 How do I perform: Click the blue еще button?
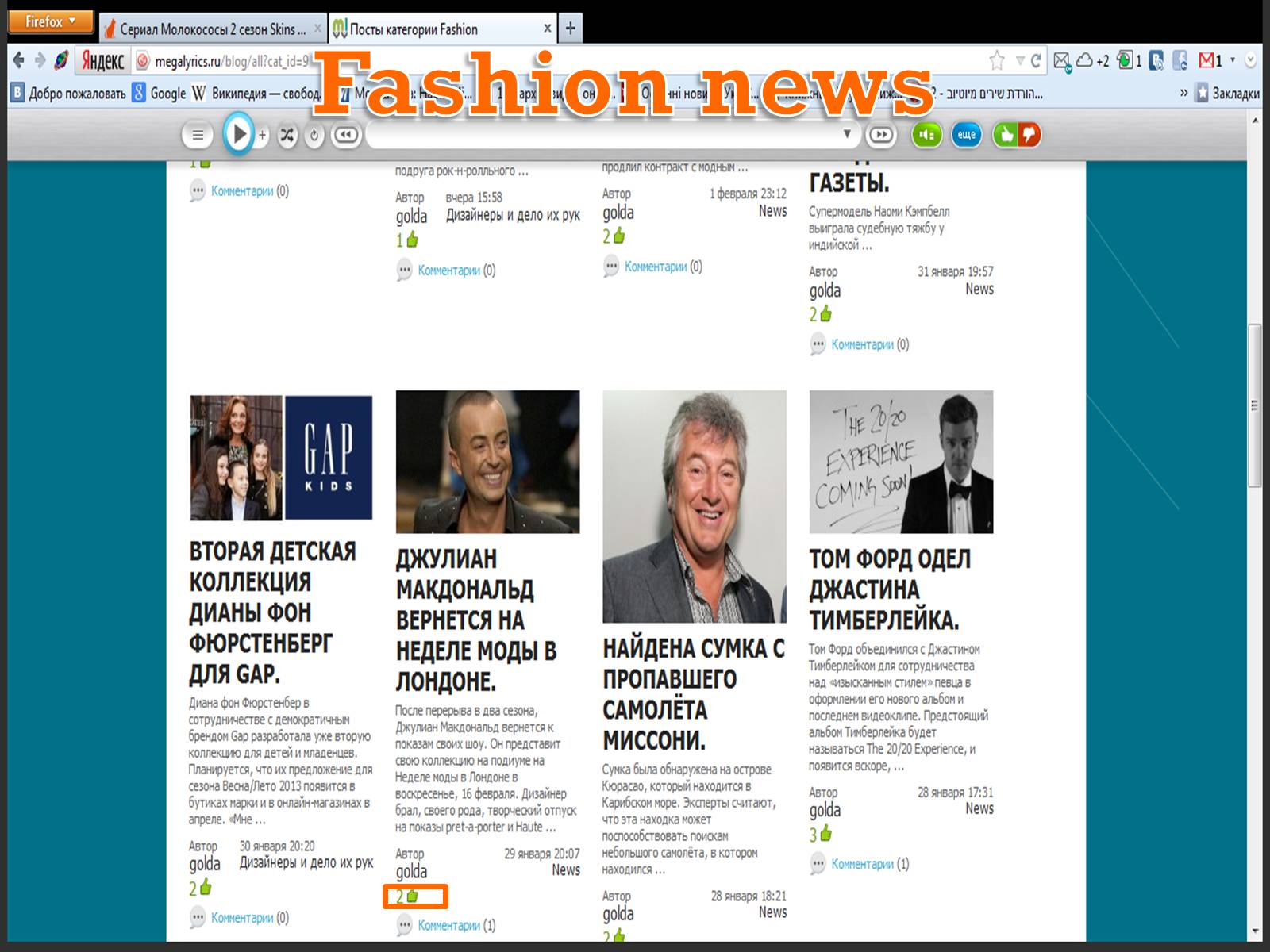coord(966,135)
